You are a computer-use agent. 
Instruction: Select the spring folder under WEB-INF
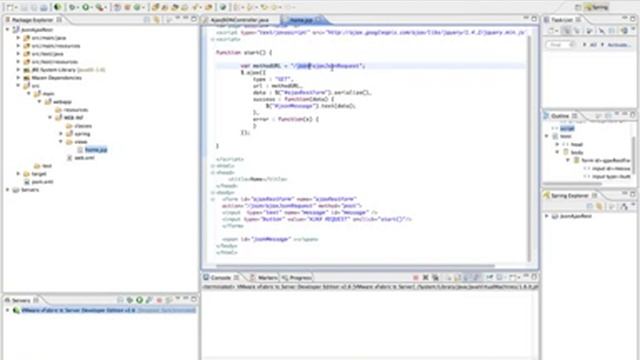(x=82, y=134)
